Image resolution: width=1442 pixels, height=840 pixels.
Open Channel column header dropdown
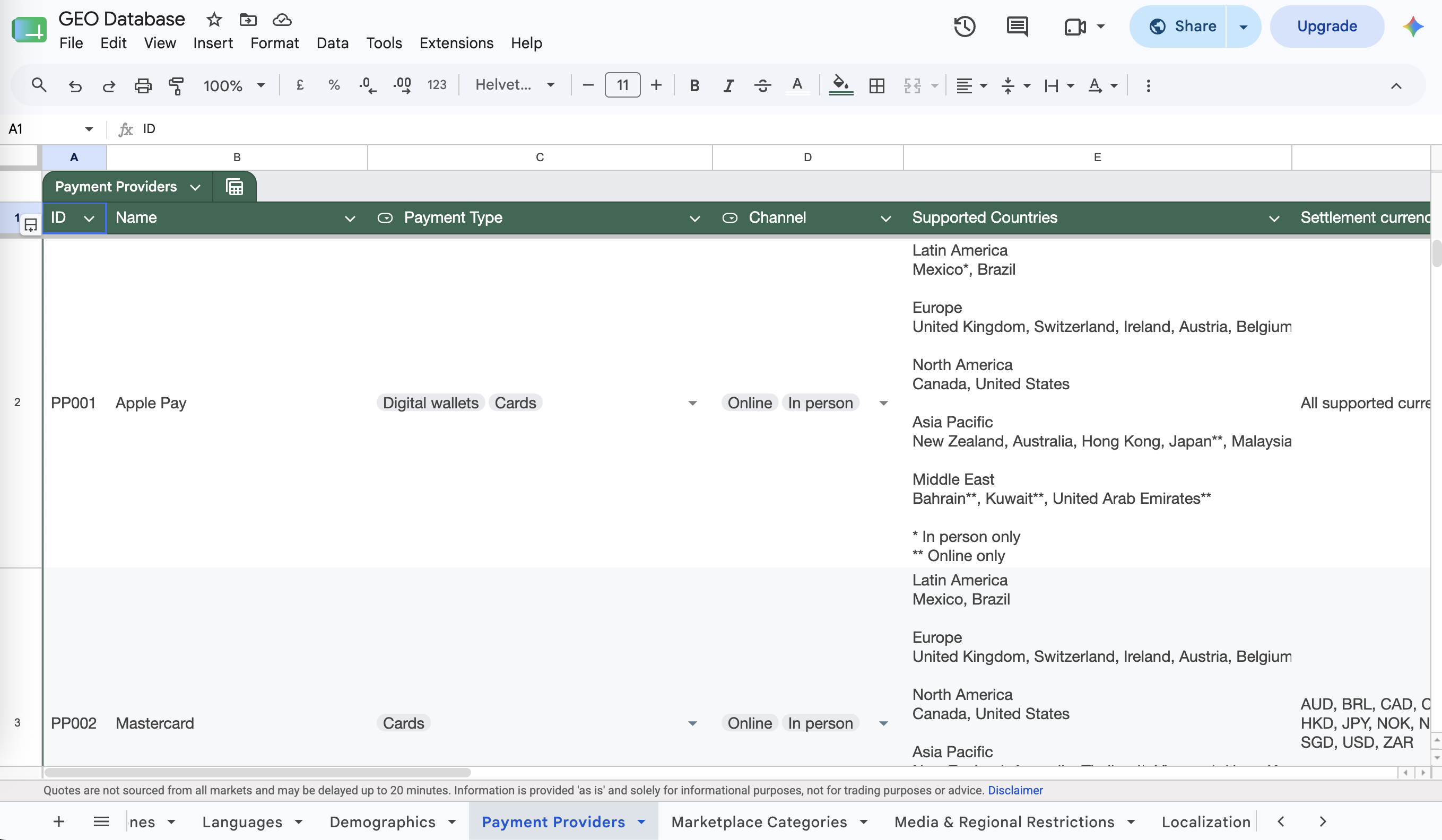pos(885,218)
